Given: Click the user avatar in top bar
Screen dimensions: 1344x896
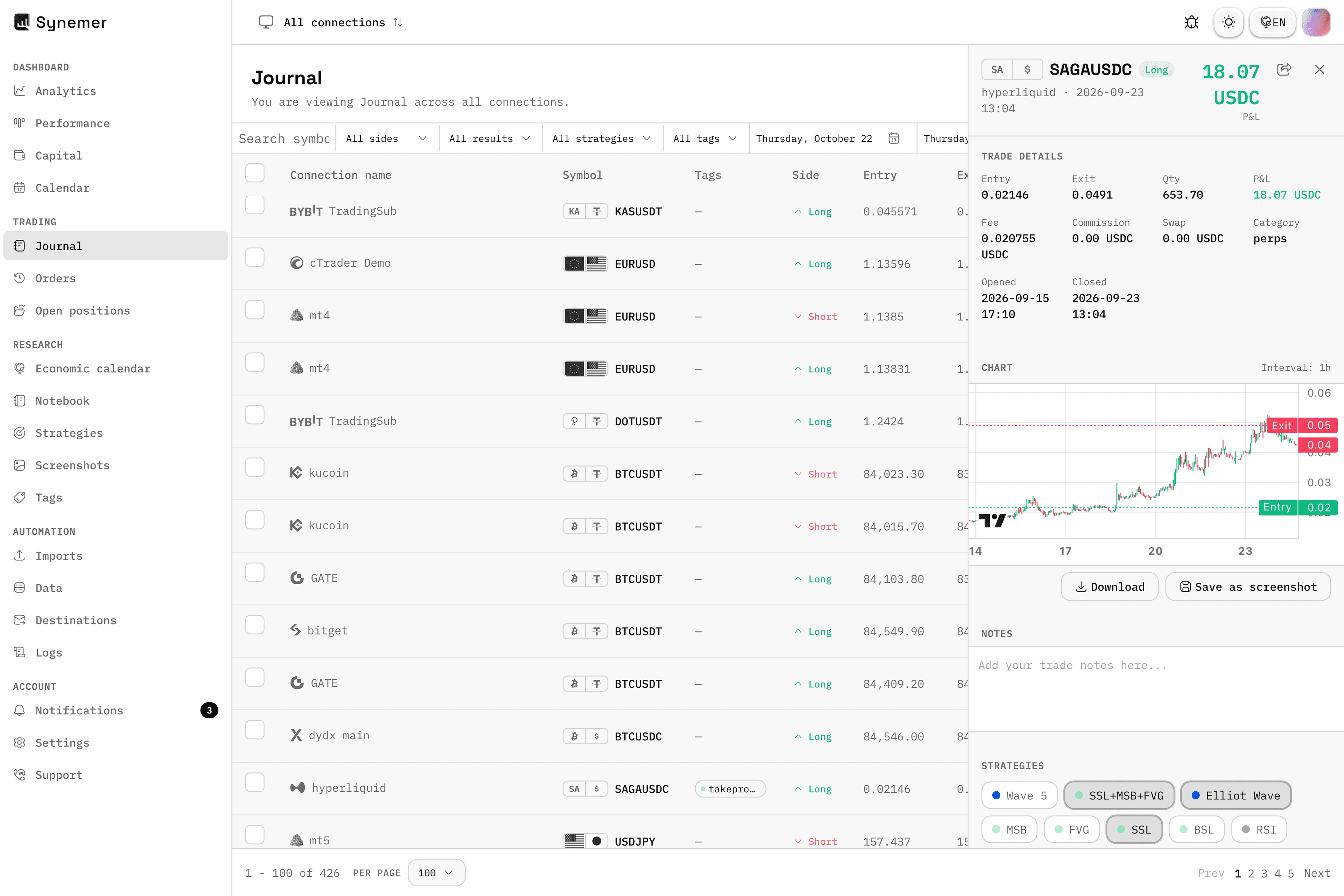Looking at the screenshot, I should [1316, 22].
